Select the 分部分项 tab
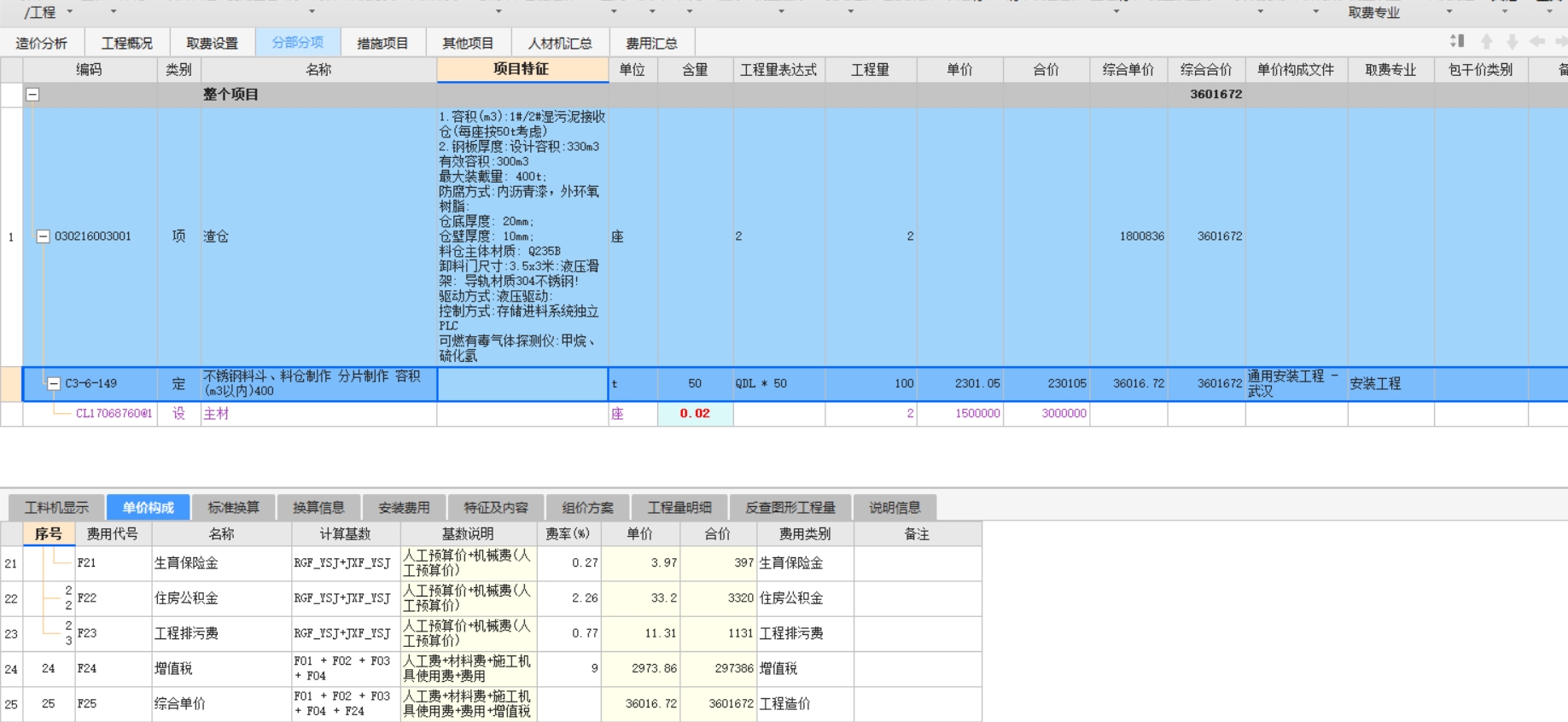 [x=298, y=43]
